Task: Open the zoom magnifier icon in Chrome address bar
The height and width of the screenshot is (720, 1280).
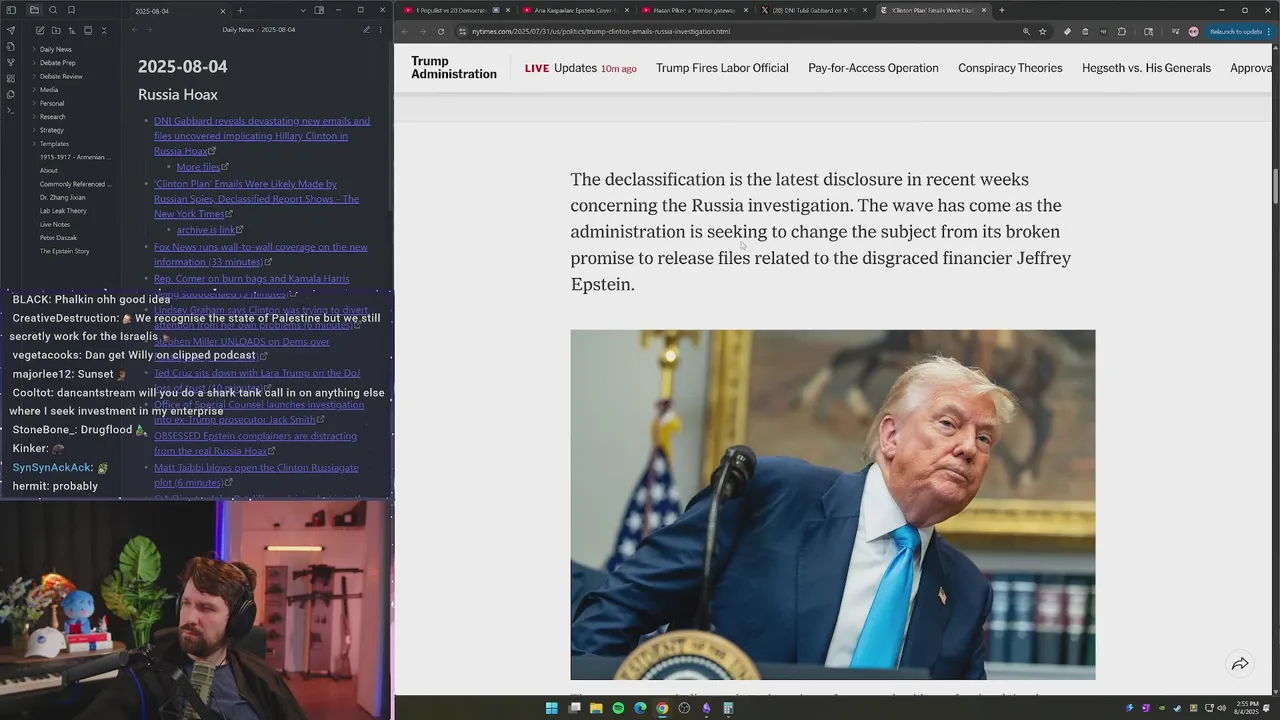Action: point(1026,31)
